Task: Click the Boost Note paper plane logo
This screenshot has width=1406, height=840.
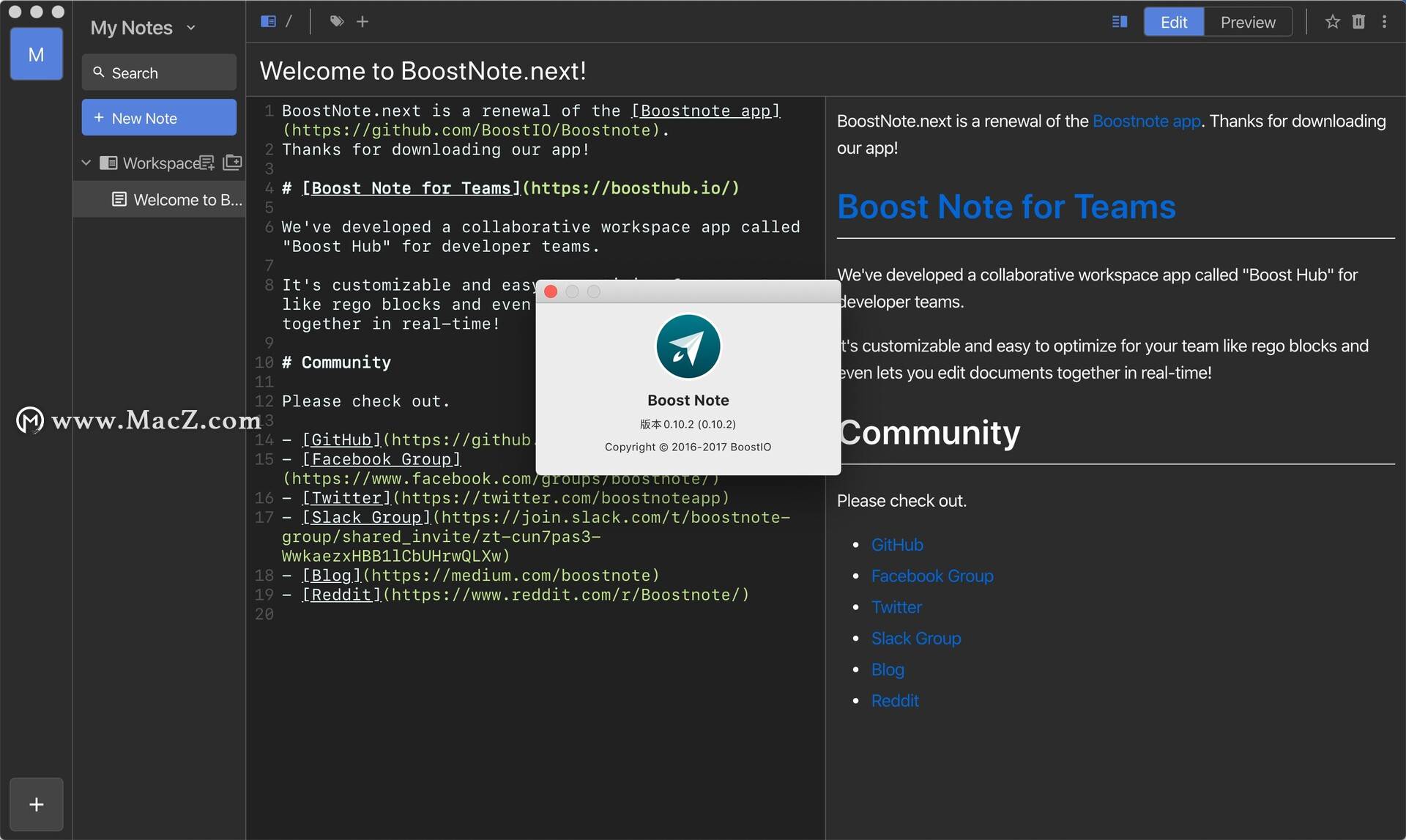Action: coord(688,346)
